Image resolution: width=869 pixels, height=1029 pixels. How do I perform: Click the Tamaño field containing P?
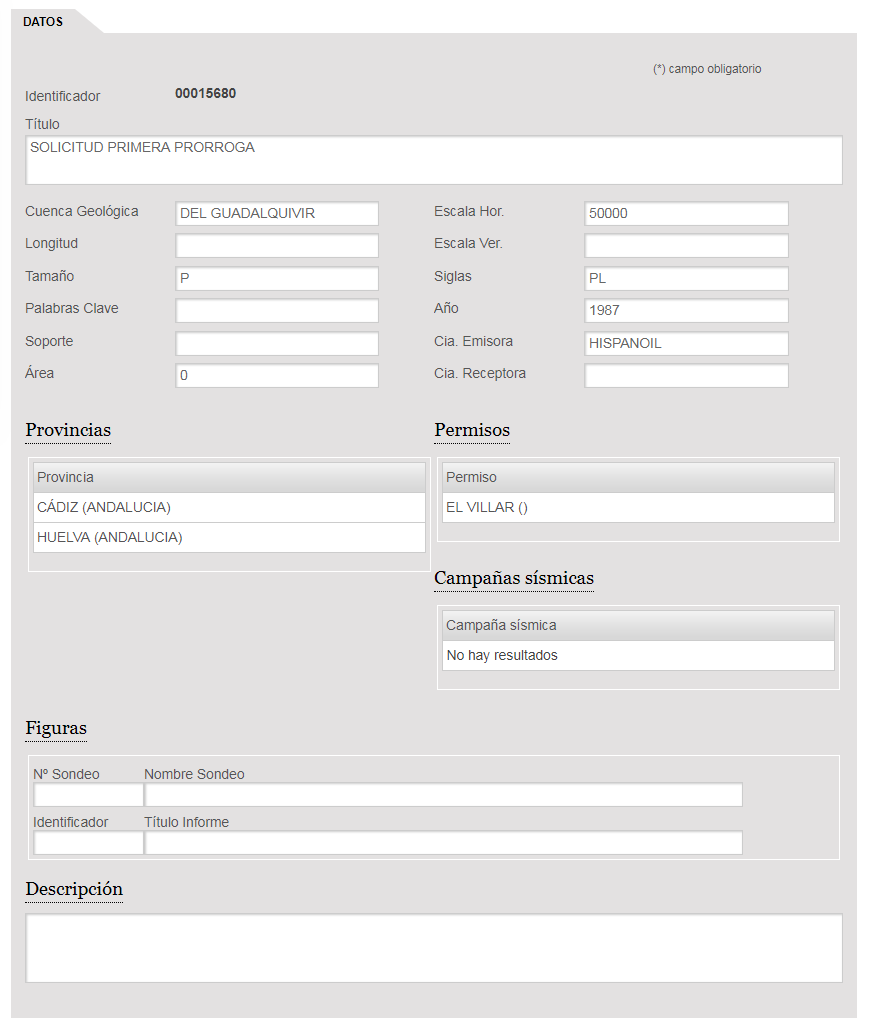point(277,279)
